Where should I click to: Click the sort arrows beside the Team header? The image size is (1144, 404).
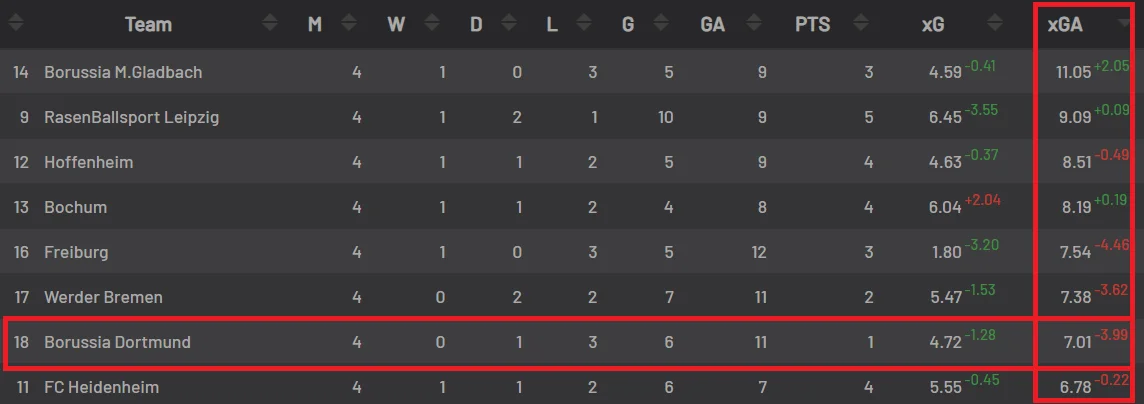(270, 25)
